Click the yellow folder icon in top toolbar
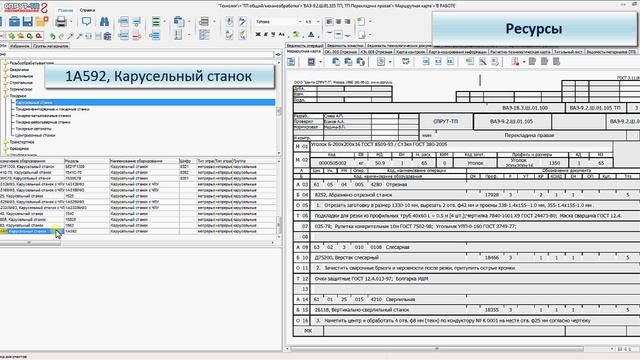 coord(42,21)
